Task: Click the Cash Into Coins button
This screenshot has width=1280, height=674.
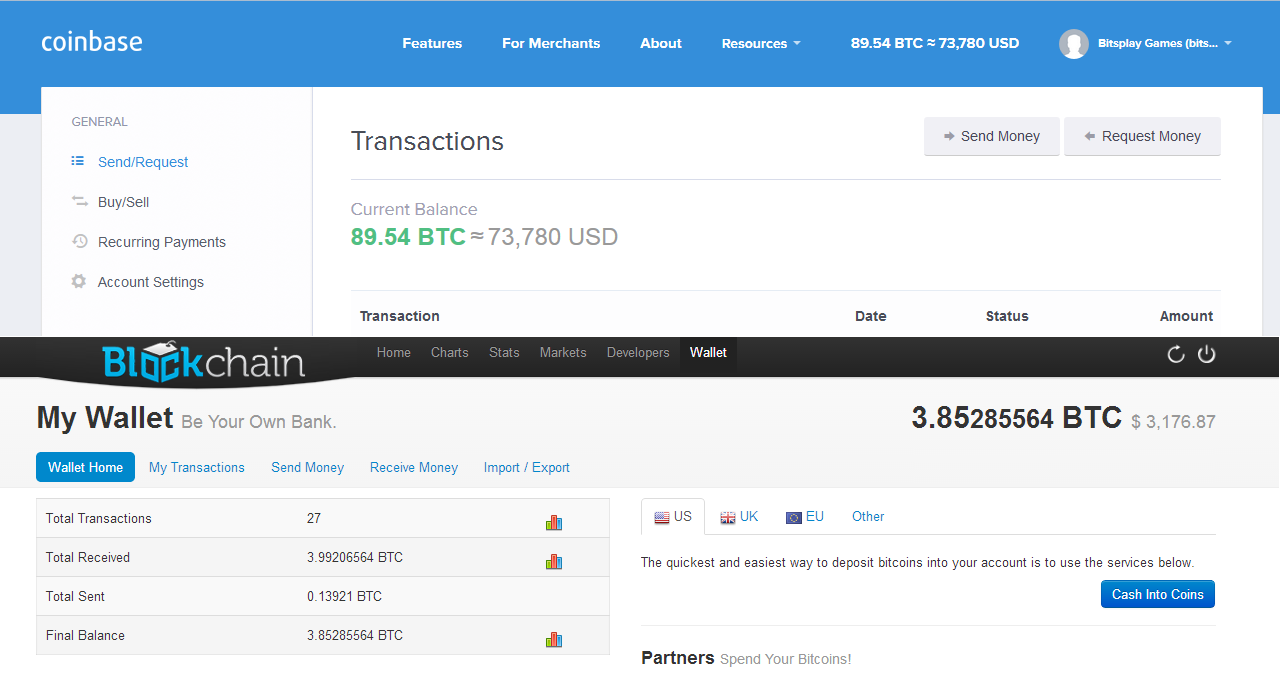Action: click(1158, 594)
